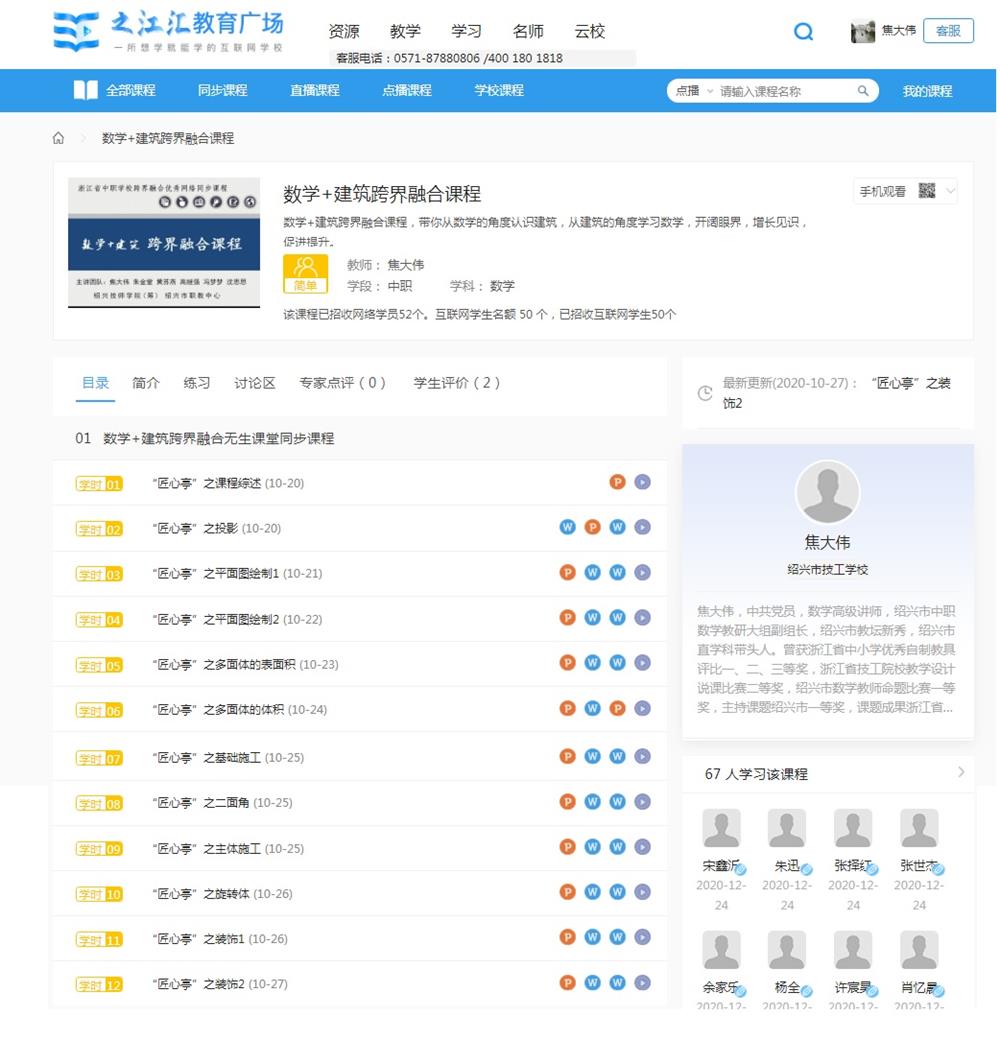1000x1063 pixels.
Task: Open the 学生评价 (2) tab
Action: point(457,383)
